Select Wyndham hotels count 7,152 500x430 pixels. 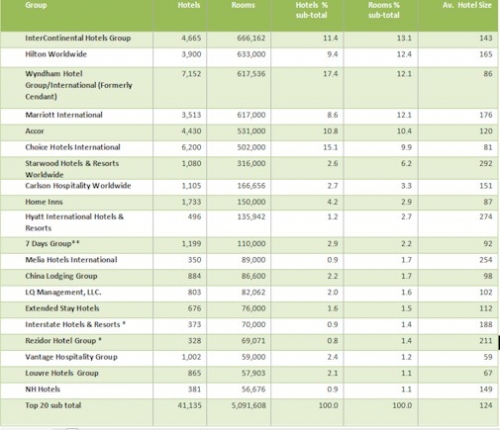point(191,74)
